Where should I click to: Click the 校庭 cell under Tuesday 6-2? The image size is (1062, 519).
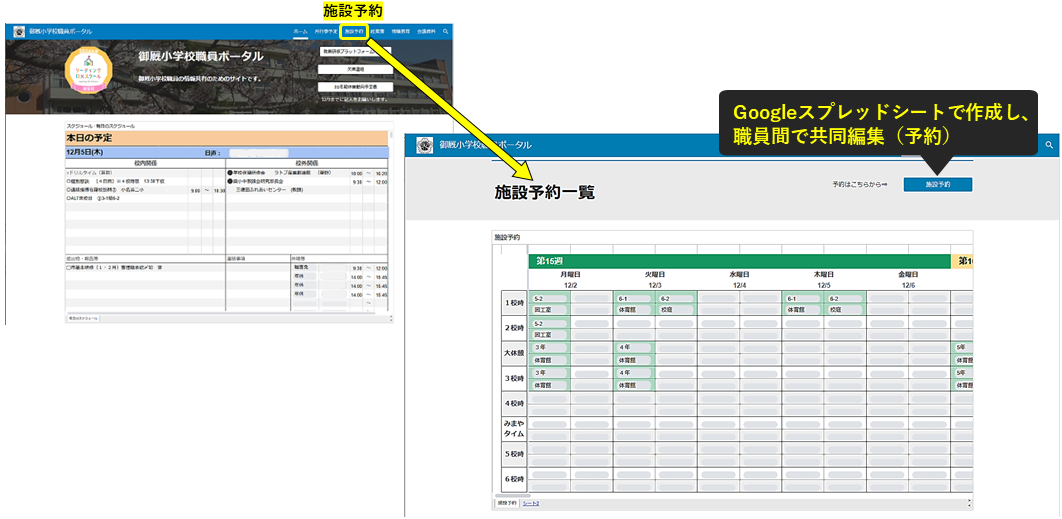pos(677,310)
